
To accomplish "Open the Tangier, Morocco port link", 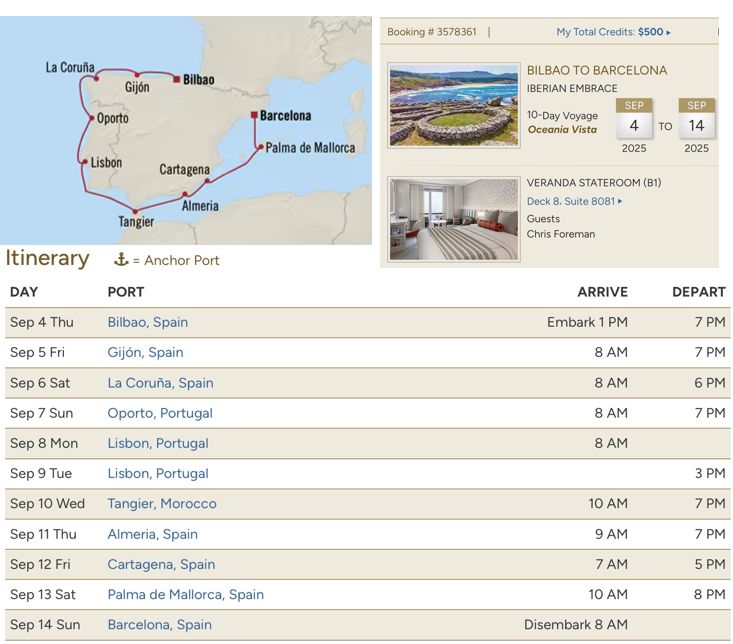I will click(x=162, y=503).
